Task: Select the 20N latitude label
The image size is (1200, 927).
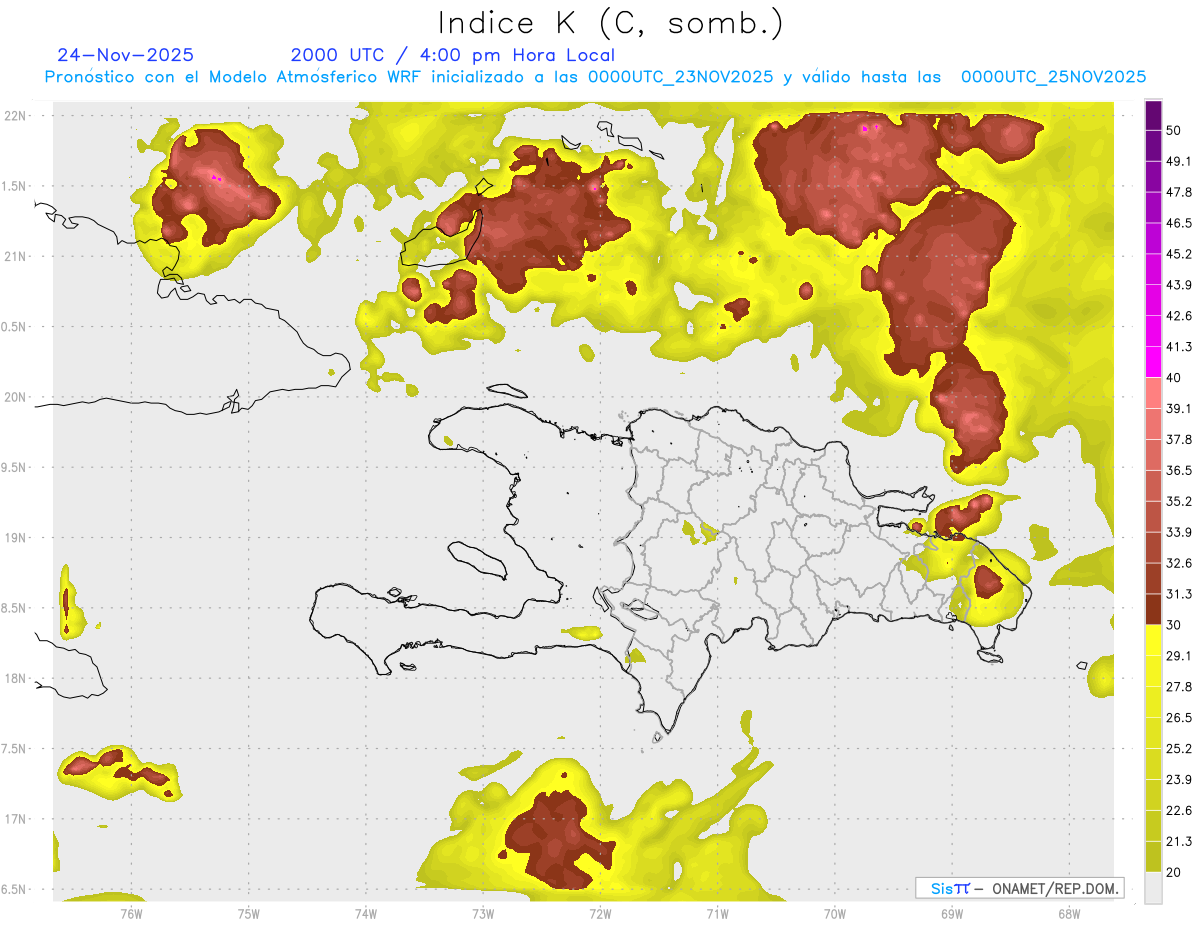Action: point(15,397)
